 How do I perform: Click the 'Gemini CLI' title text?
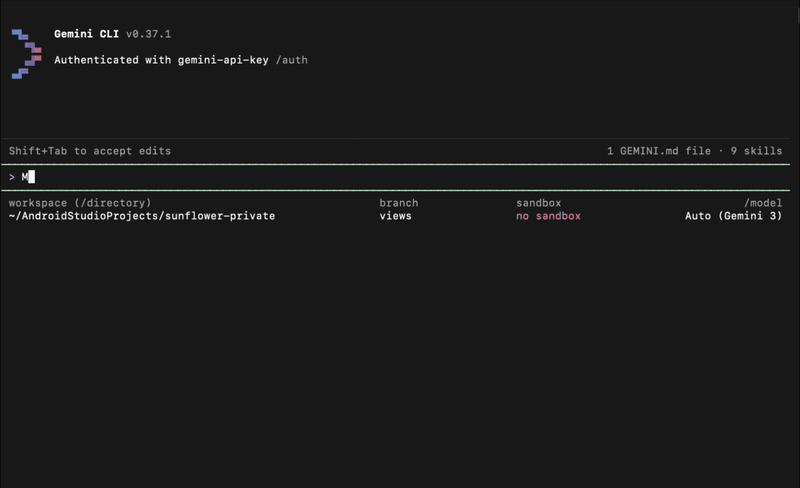click(x=86, y=34)
